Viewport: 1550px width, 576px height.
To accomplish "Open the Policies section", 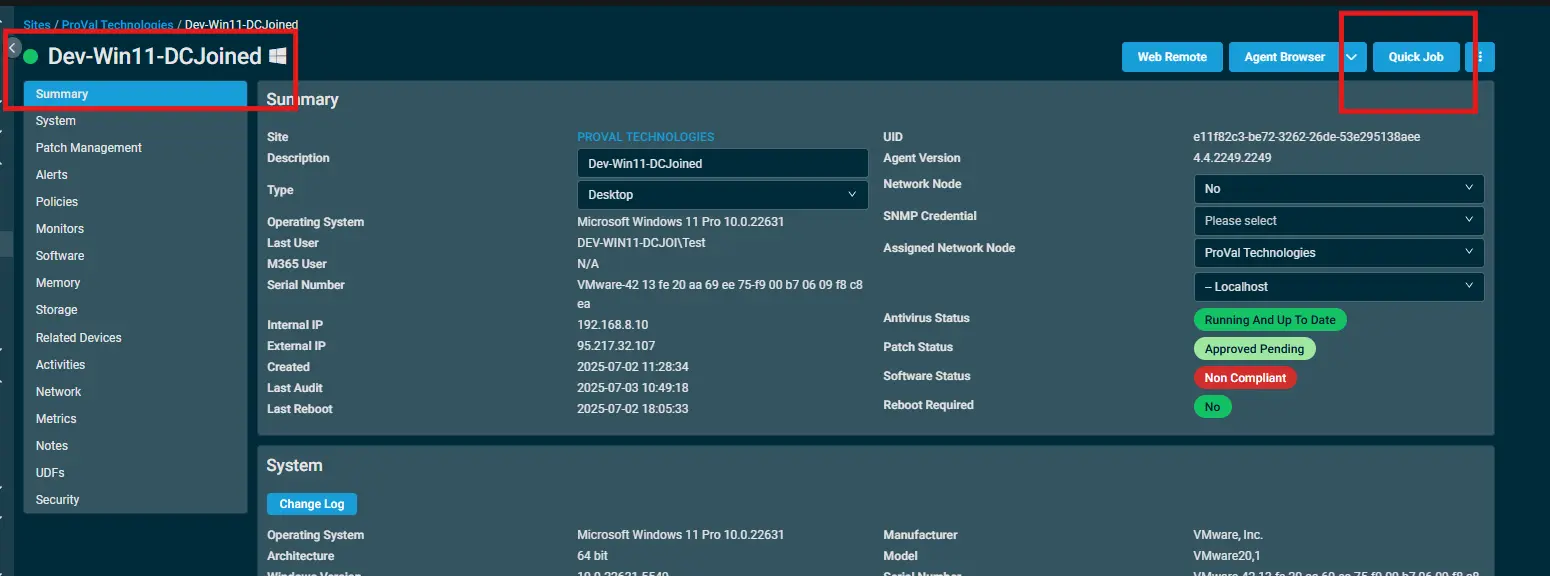I will [x=135, y=202].
